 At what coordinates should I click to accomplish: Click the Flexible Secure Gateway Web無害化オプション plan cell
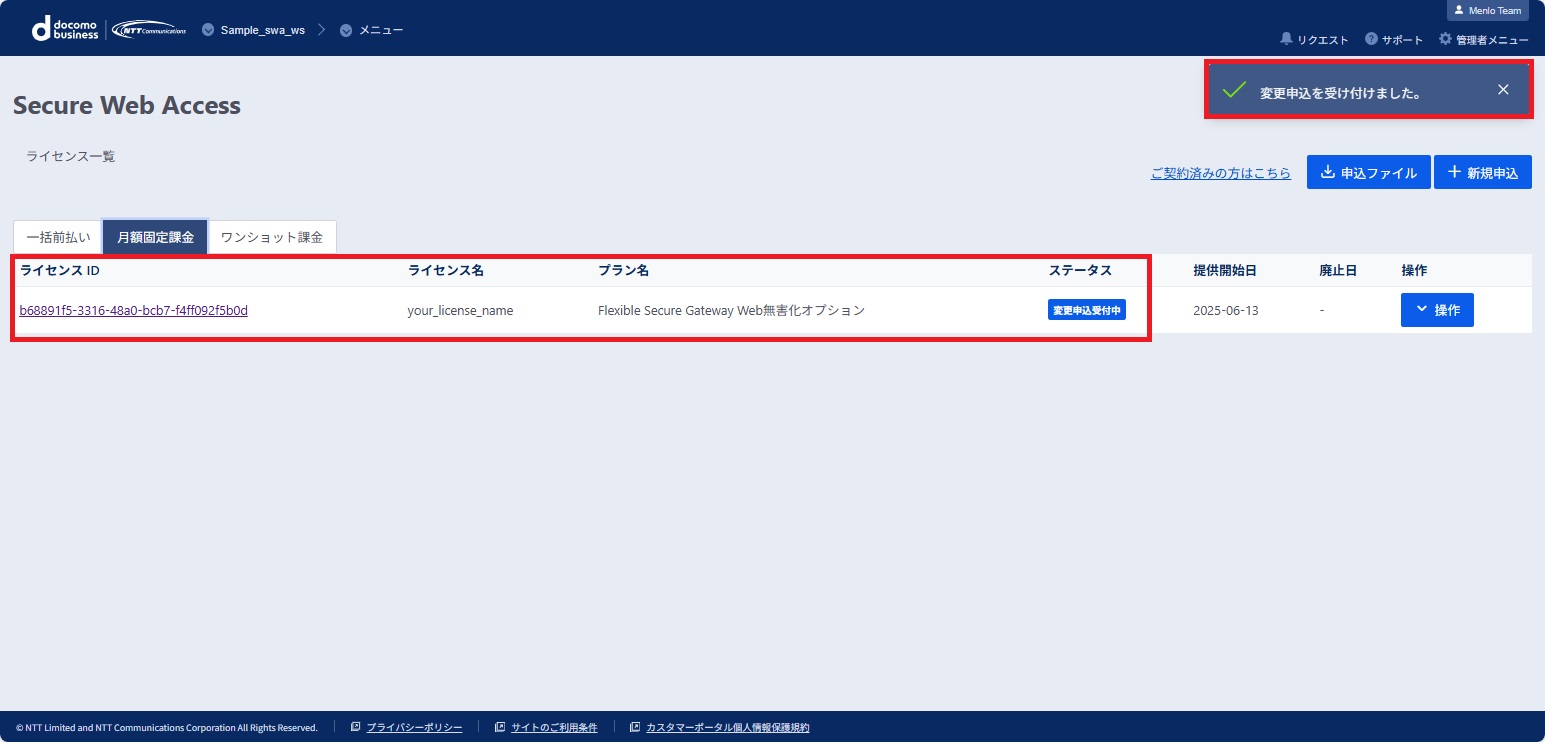tap(731, 310)
